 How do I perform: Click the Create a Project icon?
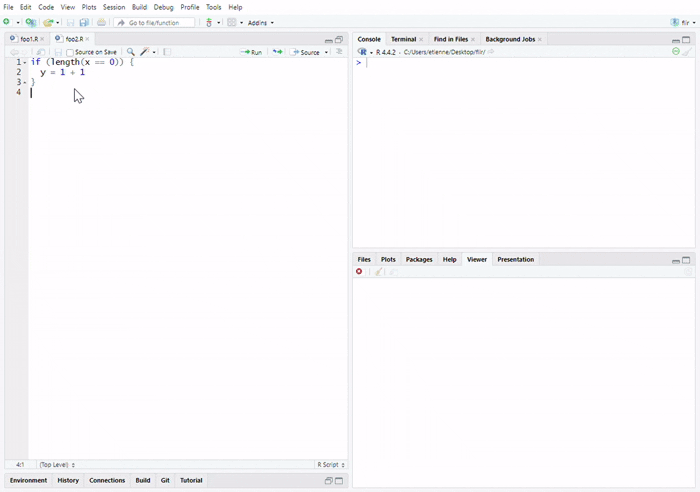[x=30, y=22]
